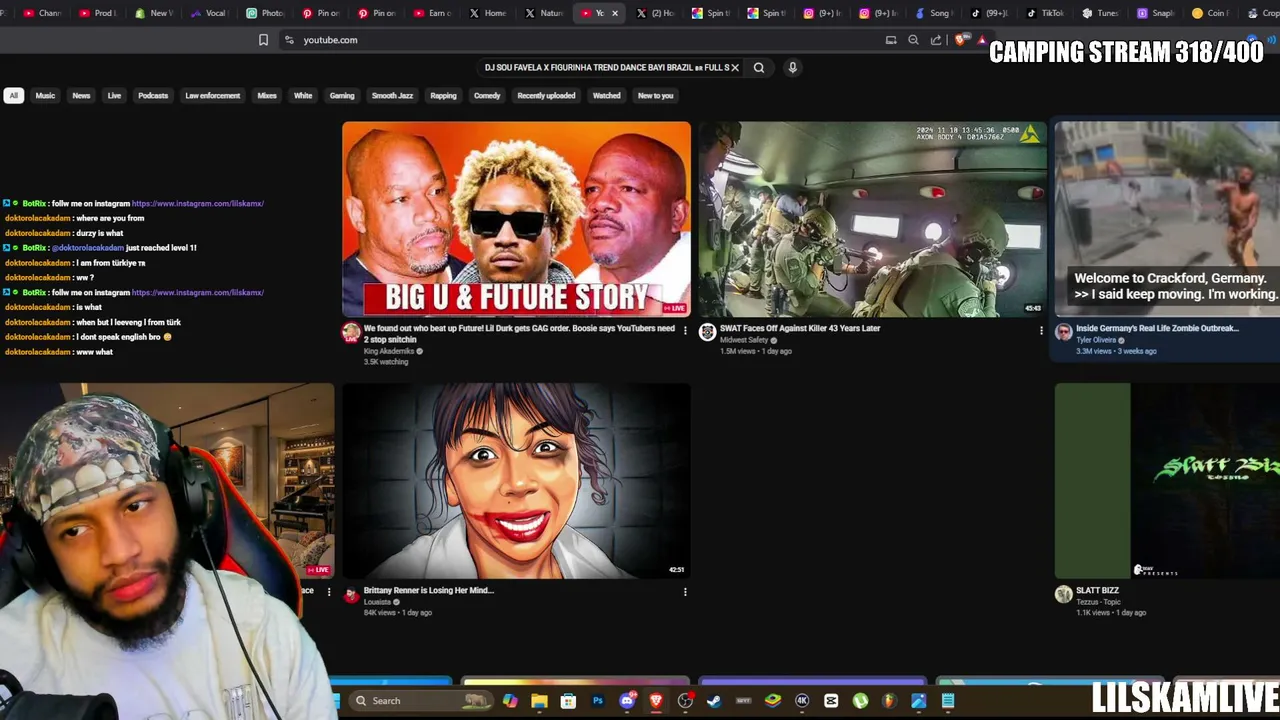Open Copilot from the taskbar
The height and width of the screenshot is (720, 1280).
(510, 701)
